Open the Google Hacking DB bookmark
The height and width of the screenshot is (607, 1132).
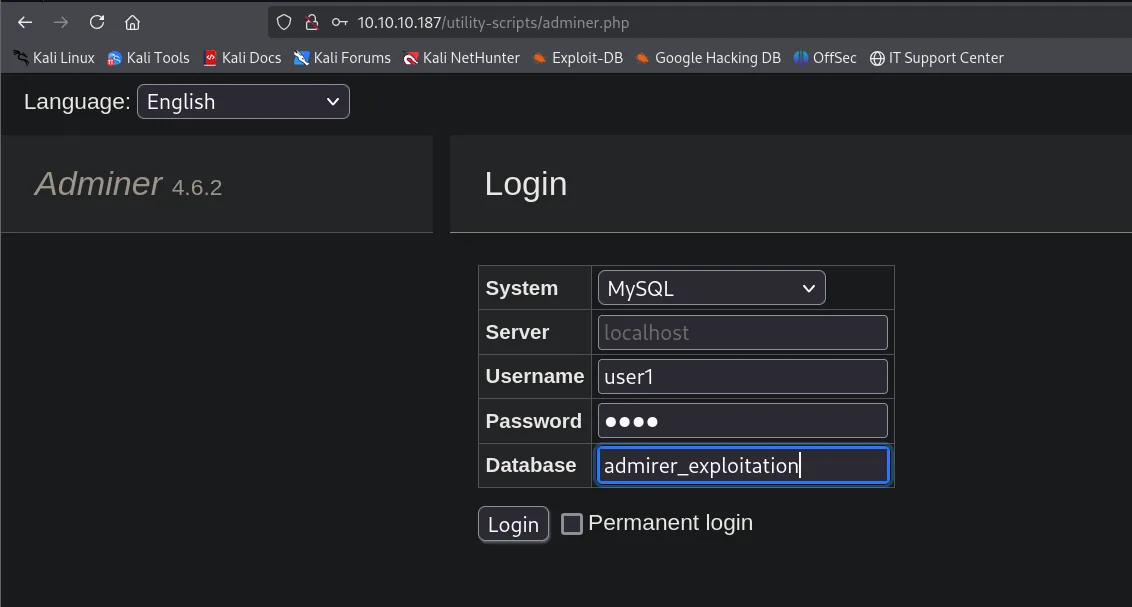coord(708,58)
